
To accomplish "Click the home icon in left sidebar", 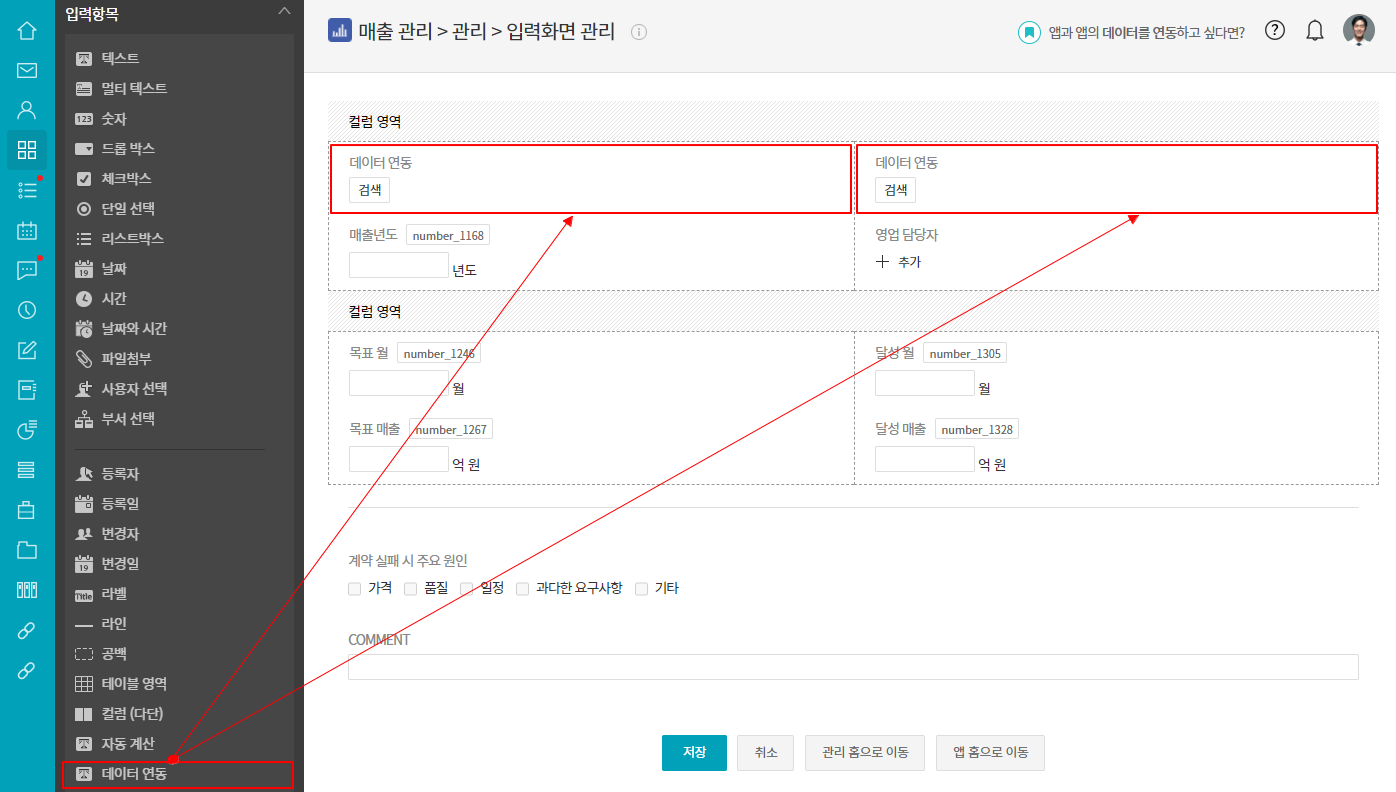I will (27, 30).
